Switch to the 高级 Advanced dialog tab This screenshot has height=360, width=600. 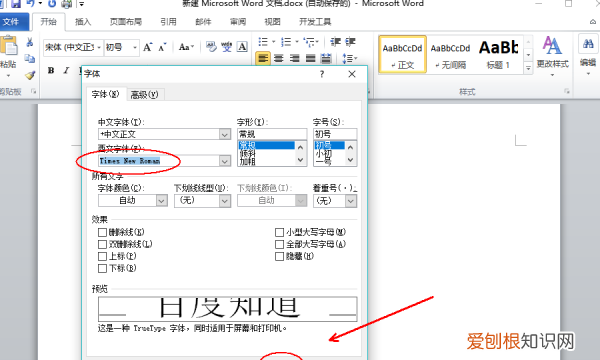[x=145, y=94]
